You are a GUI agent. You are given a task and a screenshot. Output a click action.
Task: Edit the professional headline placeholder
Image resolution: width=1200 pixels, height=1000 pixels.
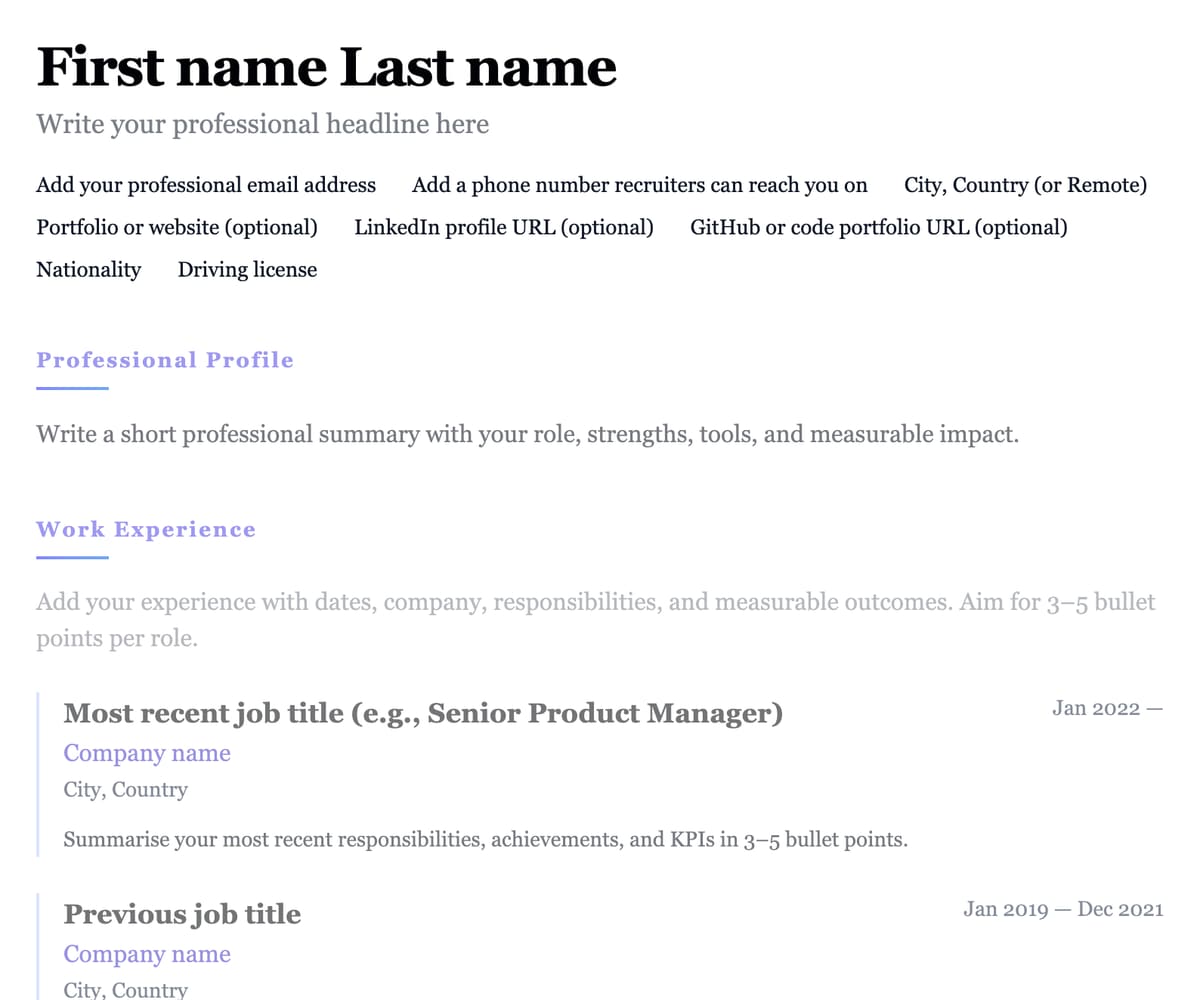[262, 125]
